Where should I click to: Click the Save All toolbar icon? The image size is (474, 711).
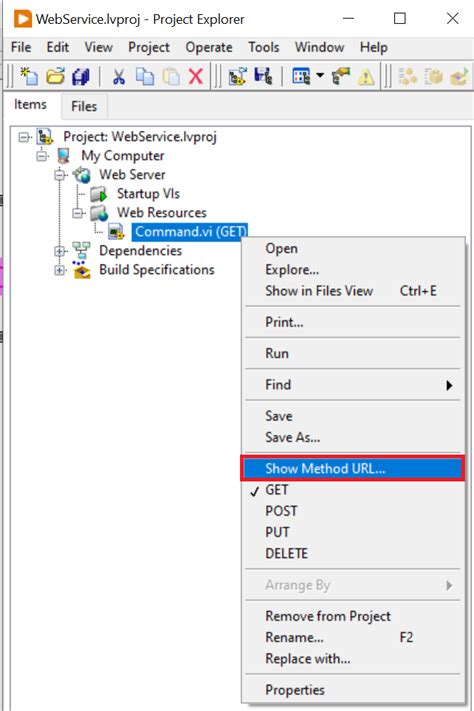pos(81,76)
